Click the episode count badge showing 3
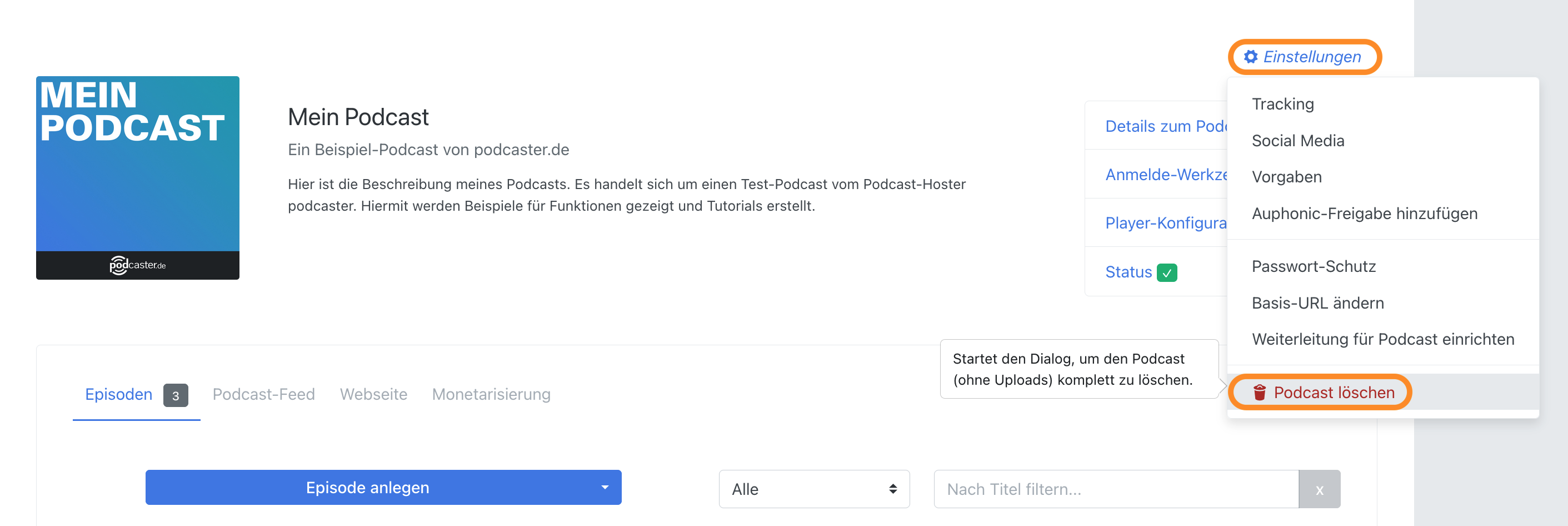This screenshot has height=526, width=1568. click(176, 395)
